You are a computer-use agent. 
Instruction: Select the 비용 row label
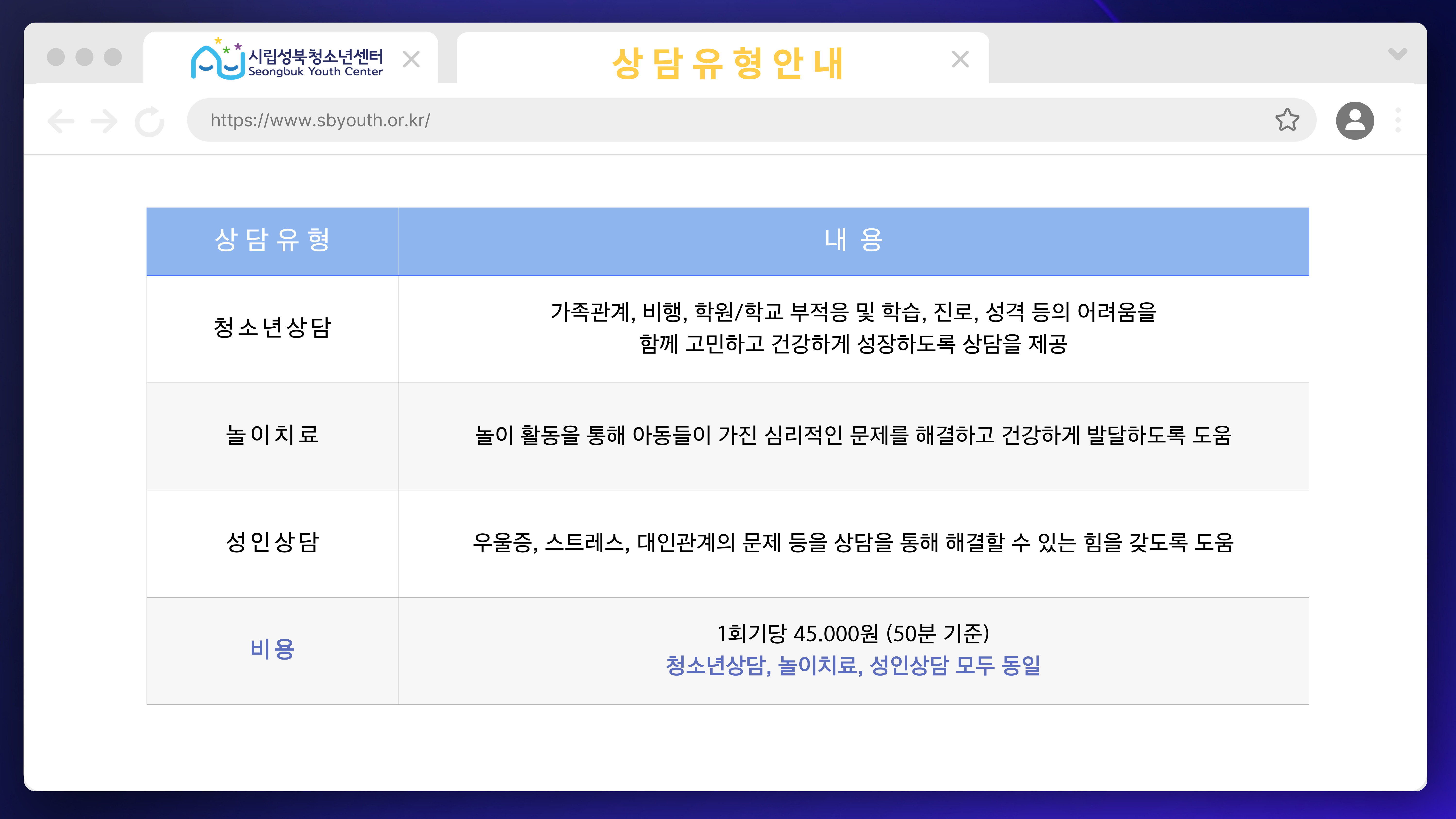273,649
